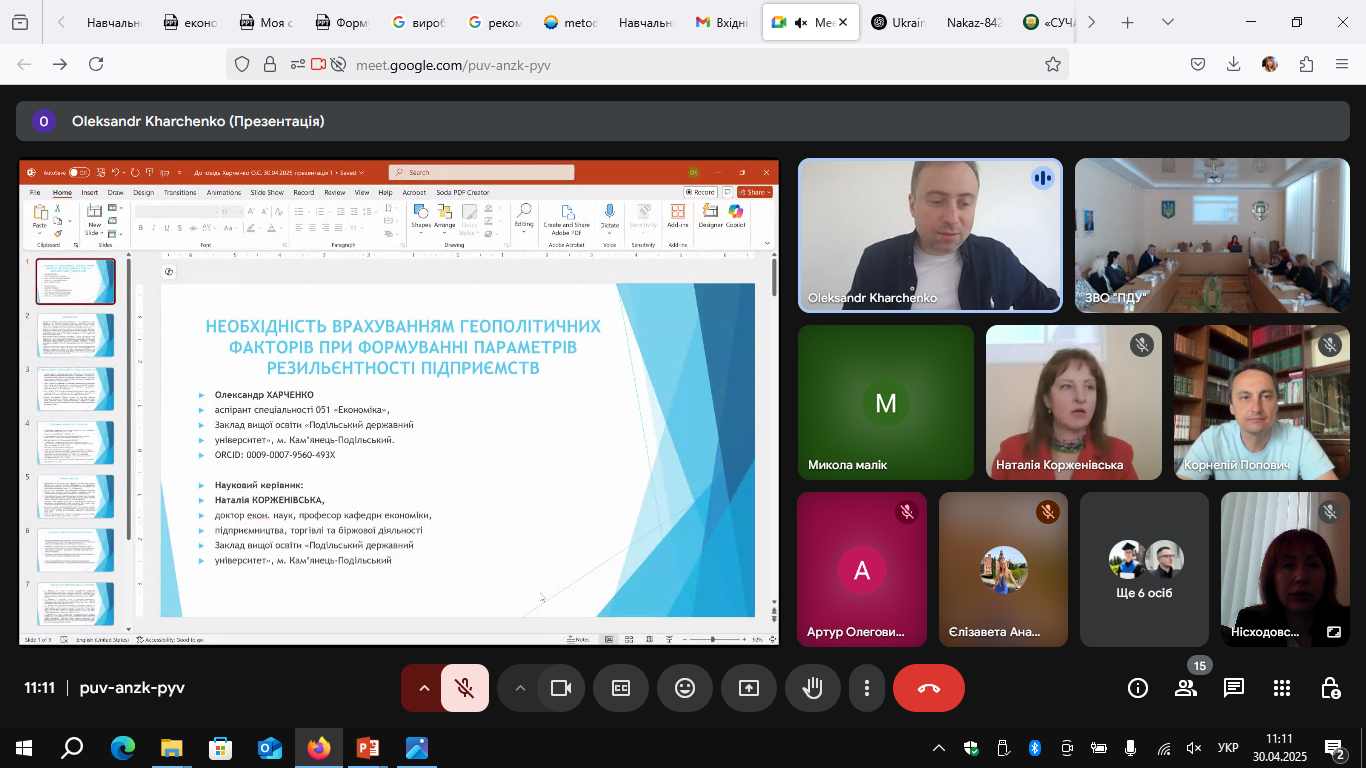
Task: Expand video settings arrow beside camera
Action: (519, 688)
